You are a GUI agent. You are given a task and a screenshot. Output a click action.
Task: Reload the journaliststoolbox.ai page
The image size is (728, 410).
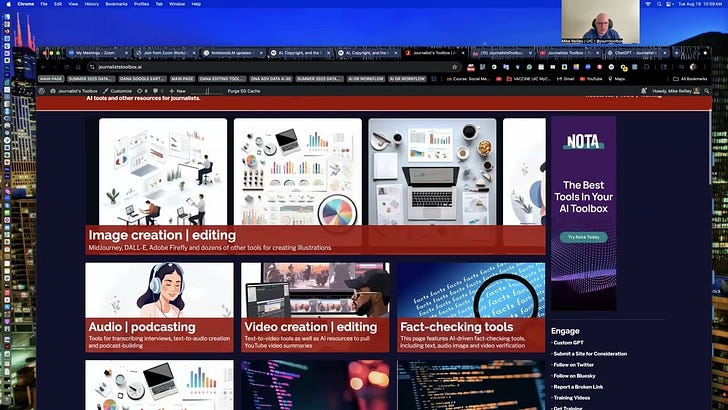[x=67, y=67]
